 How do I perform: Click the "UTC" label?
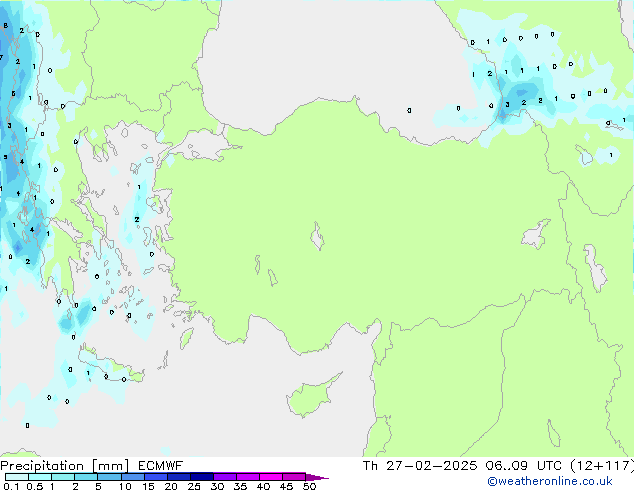coord(549,466)
